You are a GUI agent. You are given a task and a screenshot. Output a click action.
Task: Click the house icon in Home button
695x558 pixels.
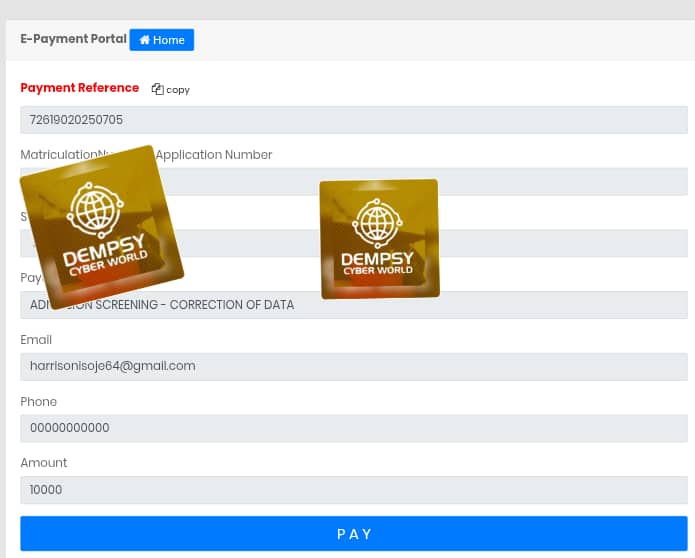144,40
